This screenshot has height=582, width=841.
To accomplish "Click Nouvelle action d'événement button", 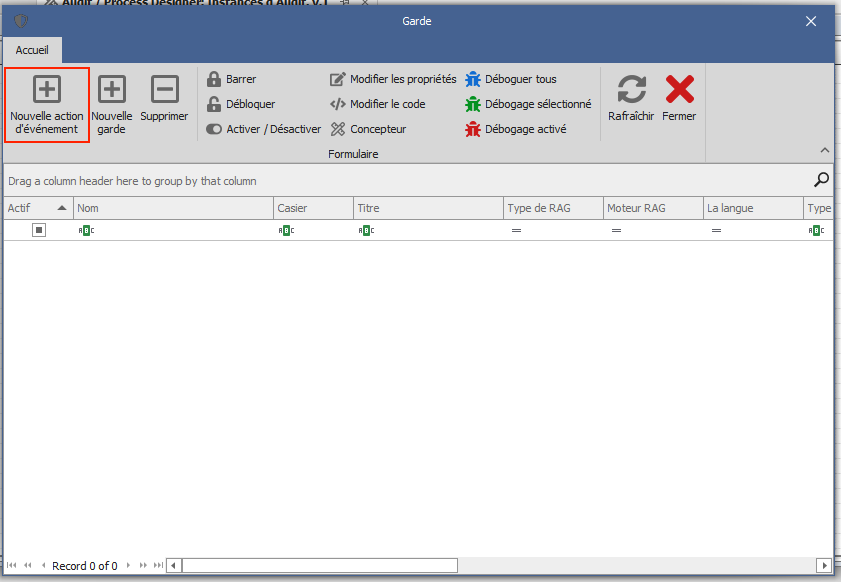I will pyautogui.click(x=47, y=105).
